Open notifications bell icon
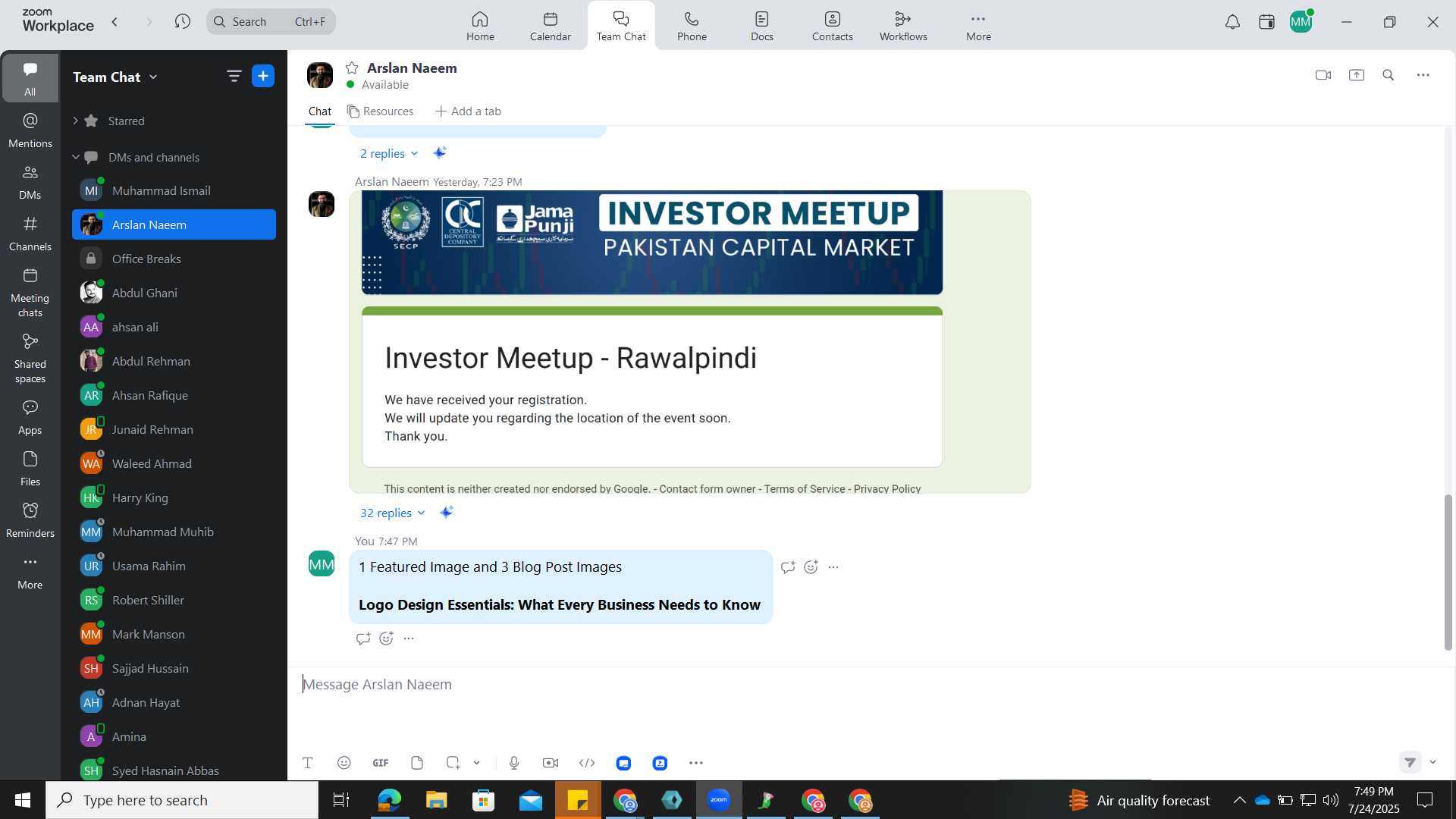 pos(1233,22)
